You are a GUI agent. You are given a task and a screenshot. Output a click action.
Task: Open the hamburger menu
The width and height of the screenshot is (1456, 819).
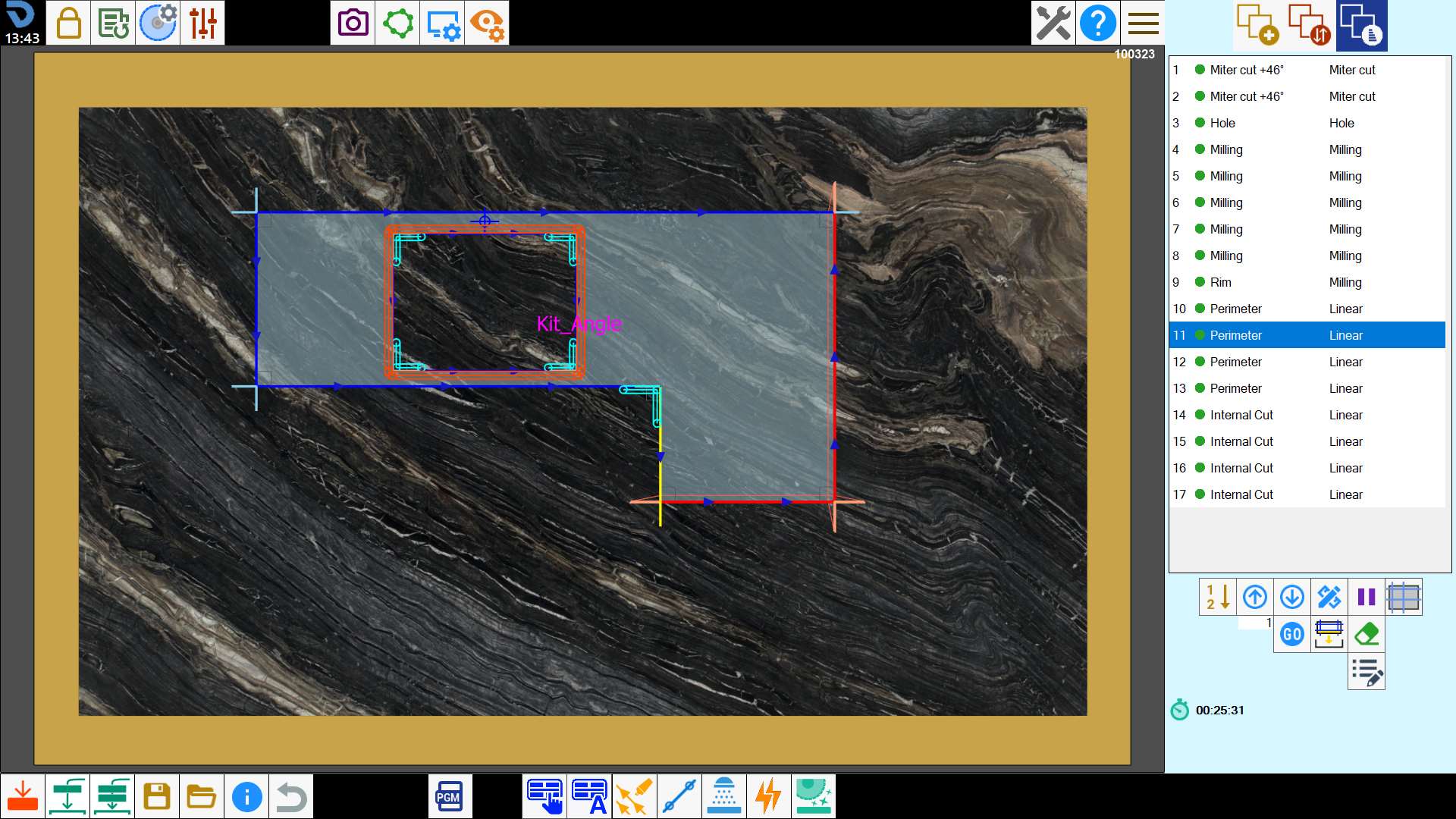click(1143, 23)
